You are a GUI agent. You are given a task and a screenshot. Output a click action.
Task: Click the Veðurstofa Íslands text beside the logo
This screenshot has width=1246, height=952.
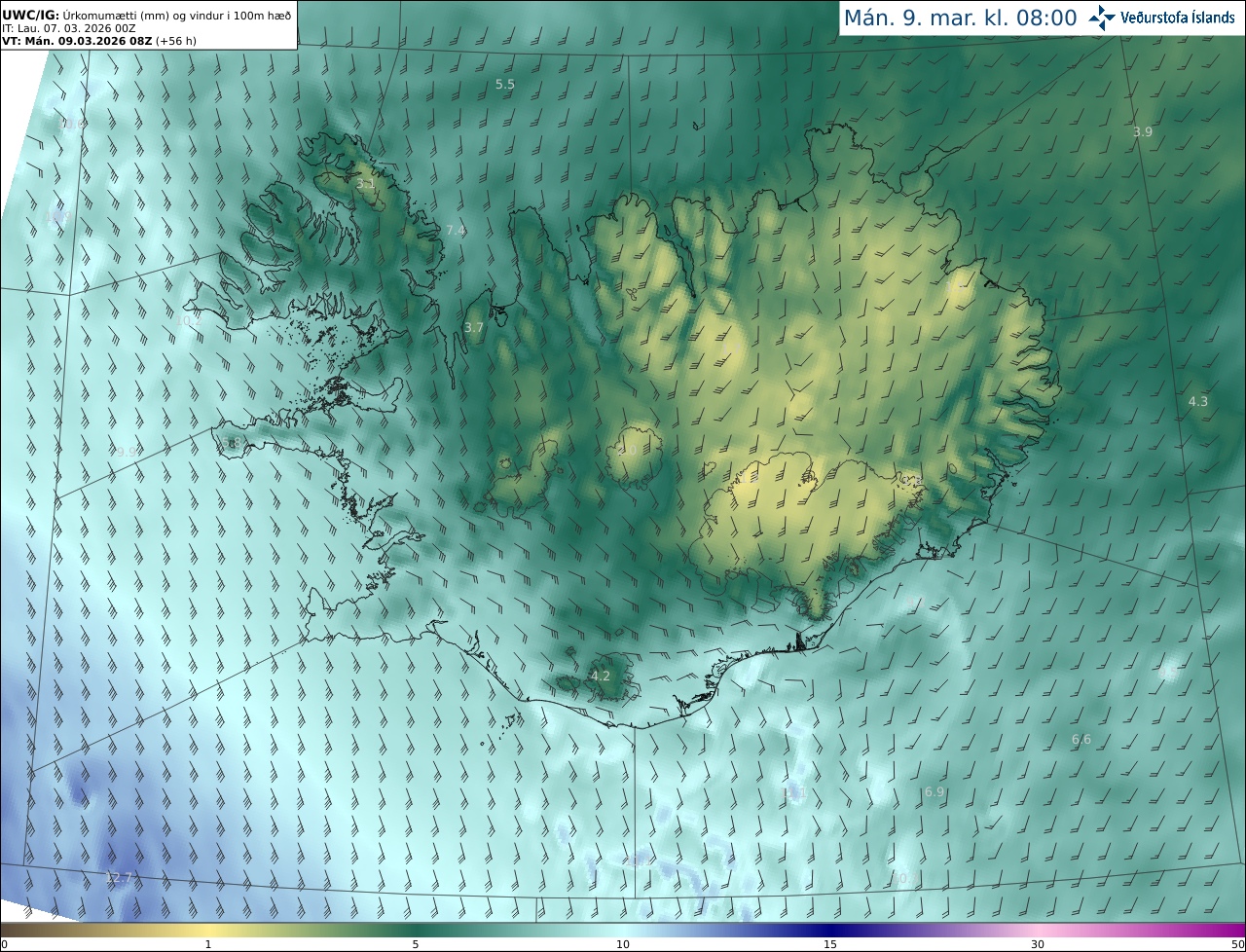(1178, 18)
